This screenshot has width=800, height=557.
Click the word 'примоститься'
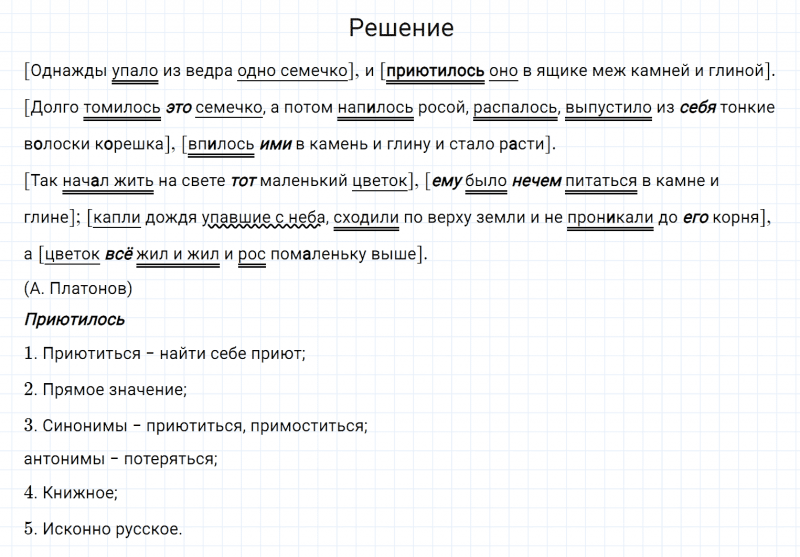(x=308, y=426)
